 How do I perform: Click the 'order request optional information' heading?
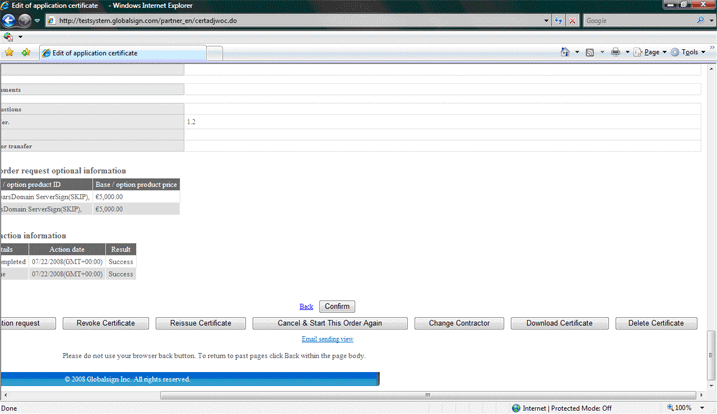point(63,171)
